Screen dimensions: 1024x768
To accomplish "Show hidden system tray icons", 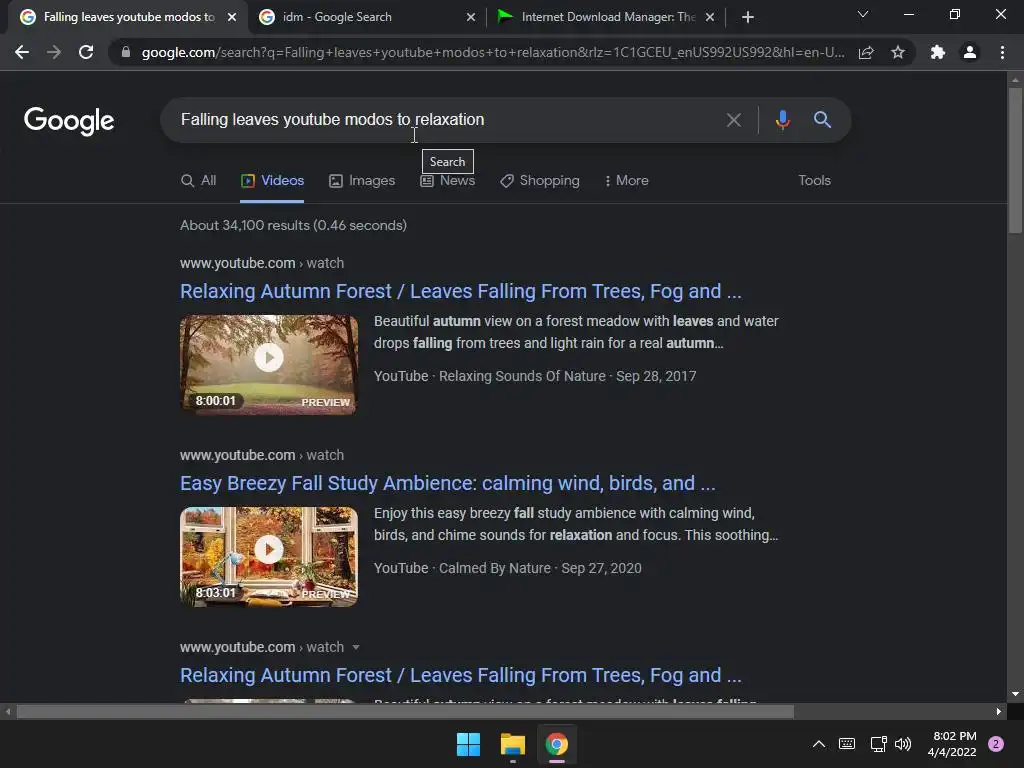I will [x=818, y=744].
